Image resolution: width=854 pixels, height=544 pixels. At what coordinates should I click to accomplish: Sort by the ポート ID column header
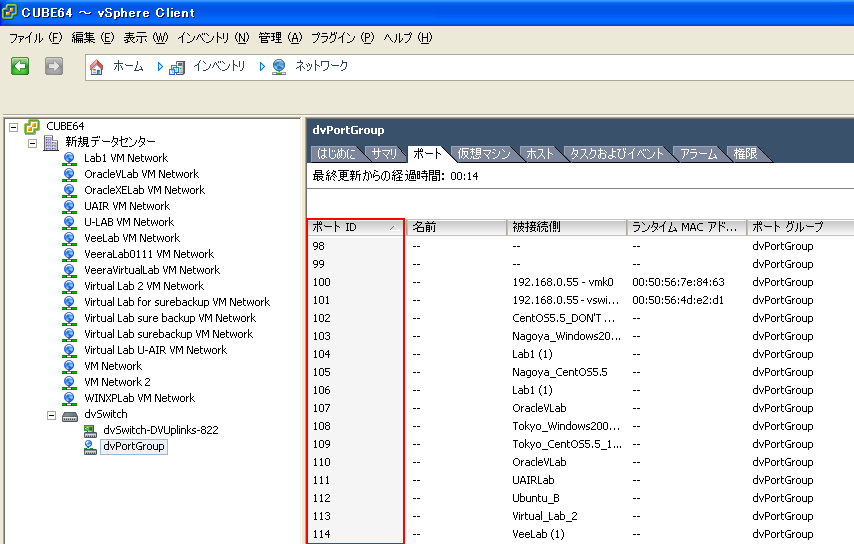tap(356, 227)
